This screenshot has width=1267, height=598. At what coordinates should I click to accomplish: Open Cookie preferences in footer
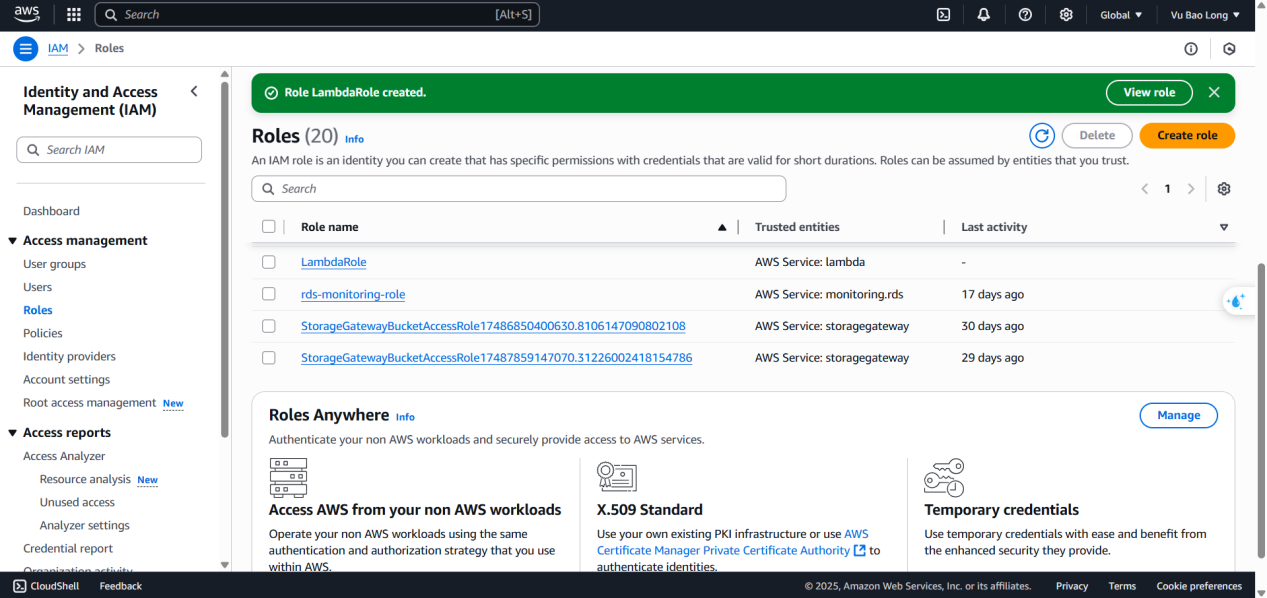tap(1199, 586)
